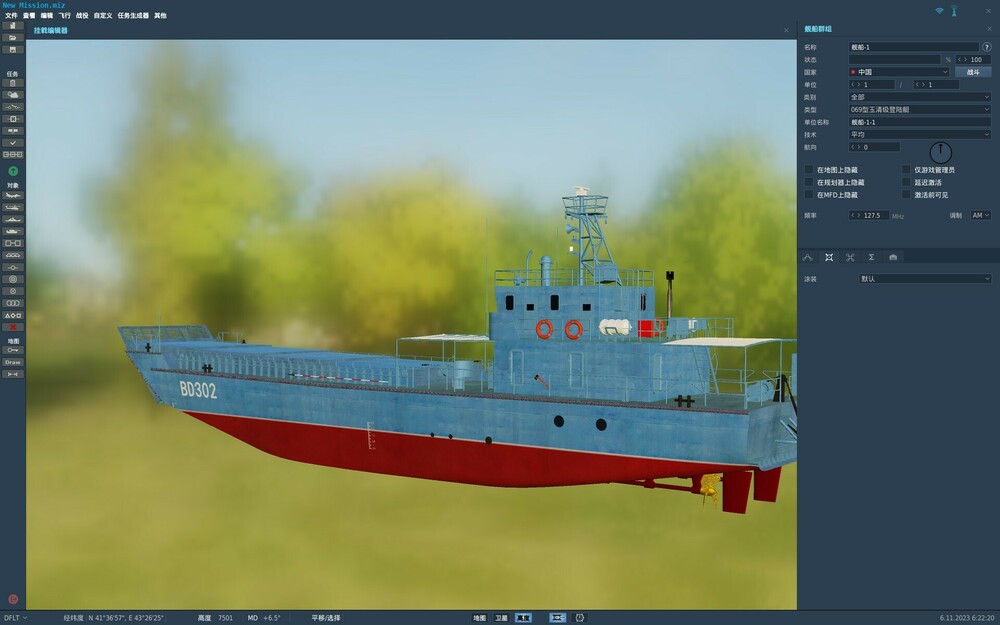Click the Draw button in sidebar

coord(13,362)
